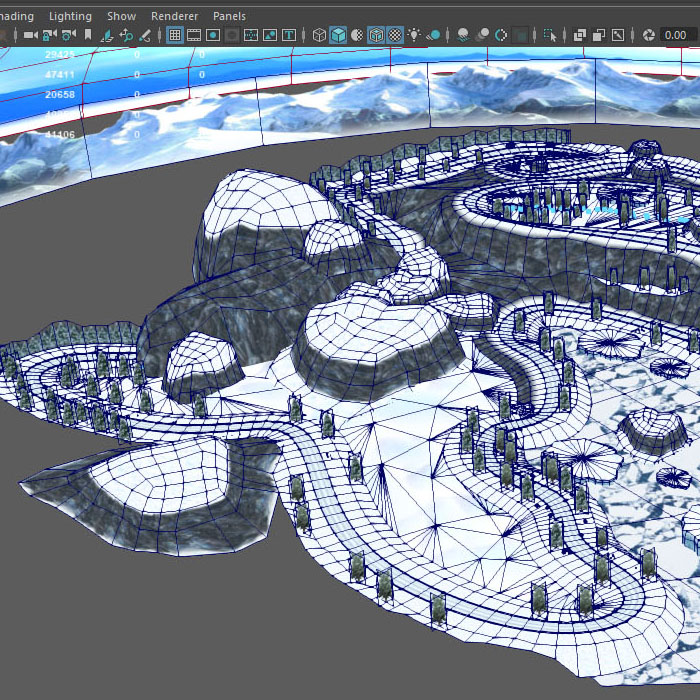Click the camera Bookmarks icon
Viewport: 700px width, 700px height.
click(88, 35)
